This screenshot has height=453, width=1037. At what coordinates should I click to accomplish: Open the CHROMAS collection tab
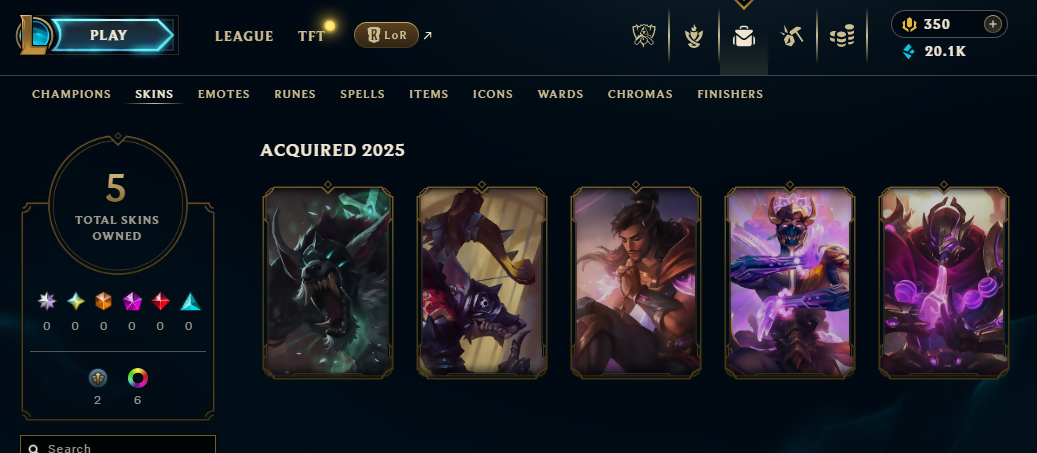click(640, 94)
